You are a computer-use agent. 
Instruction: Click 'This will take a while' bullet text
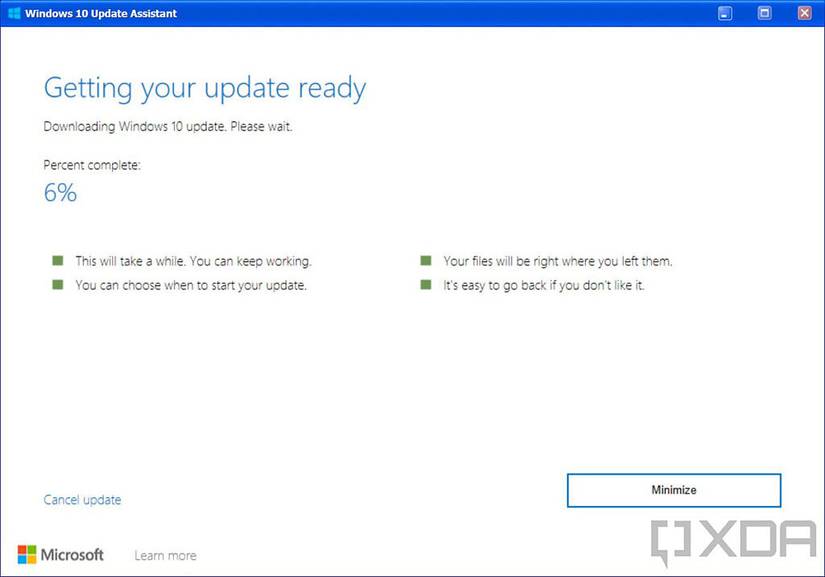[193, 261]
